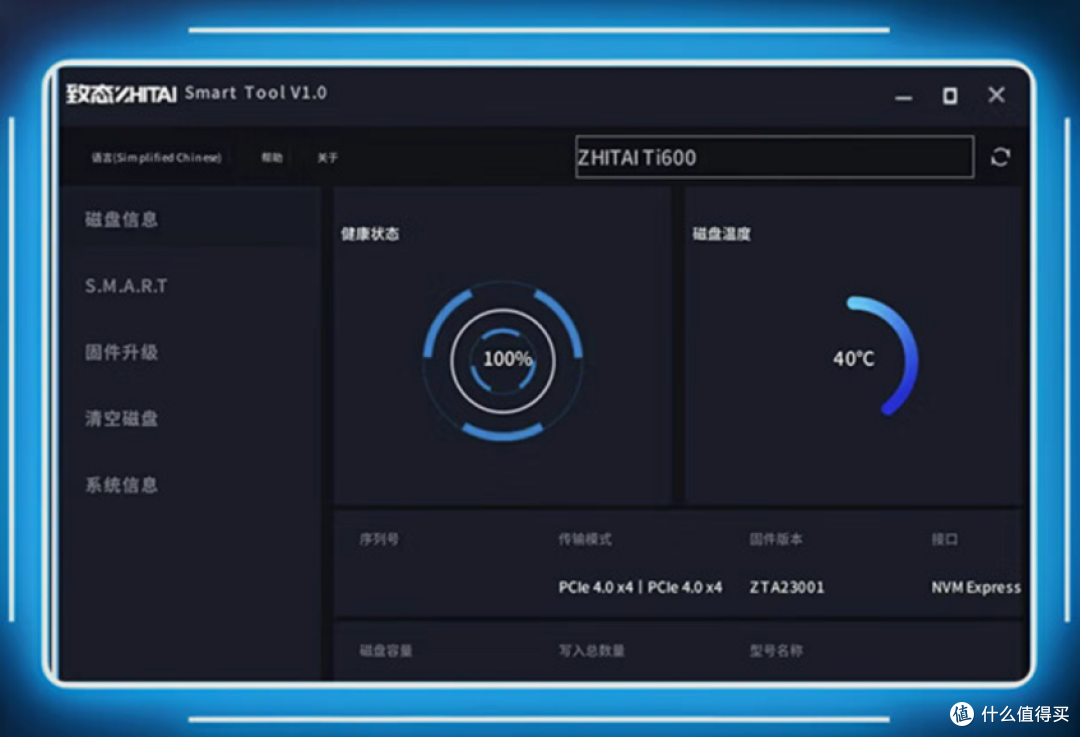Refresh the disk list icon
The height and width of the screenshot is (737, 1080).
1000,158
